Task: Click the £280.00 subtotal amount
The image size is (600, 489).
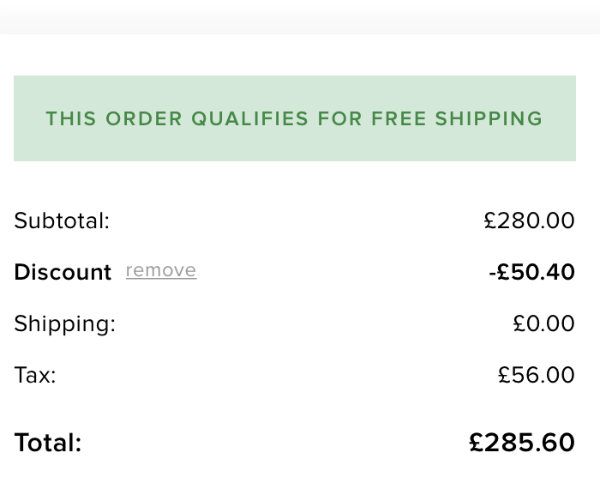Action: coord(529,220)
